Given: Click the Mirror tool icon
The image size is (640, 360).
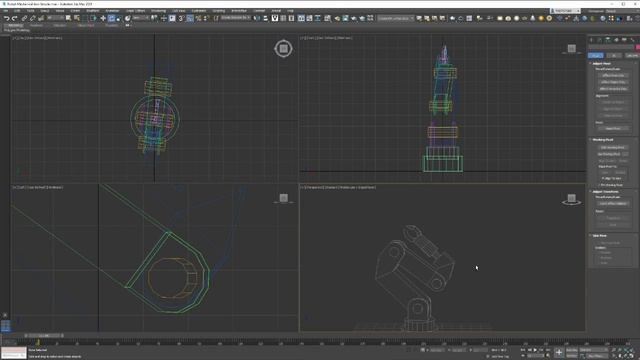Looking at the screenshot, I should coord(257,18).
